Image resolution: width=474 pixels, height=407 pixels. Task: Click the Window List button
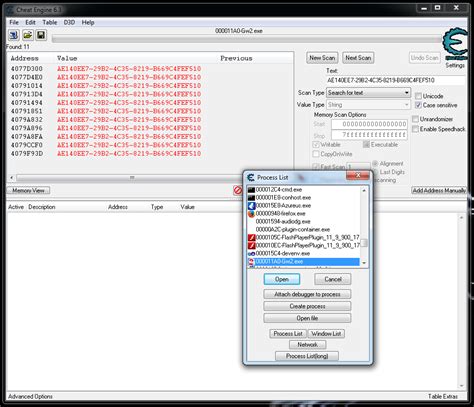click(x=326, y=334)
